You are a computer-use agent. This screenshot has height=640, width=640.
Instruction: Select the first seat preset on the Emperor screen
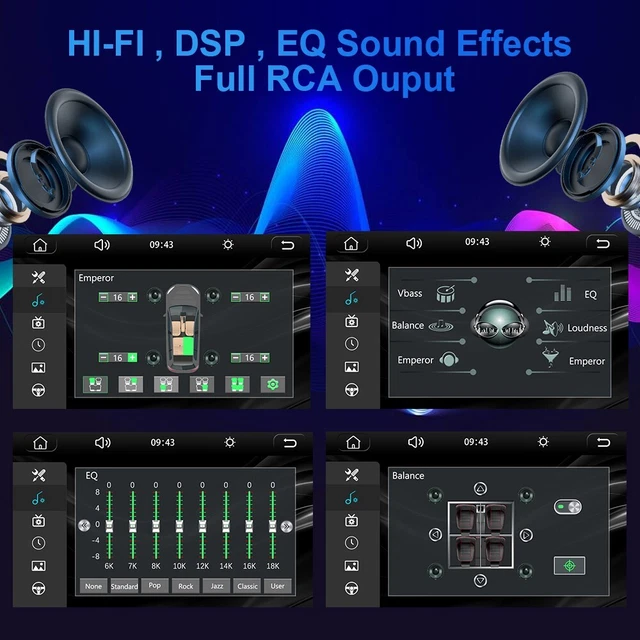pos(96,384)
